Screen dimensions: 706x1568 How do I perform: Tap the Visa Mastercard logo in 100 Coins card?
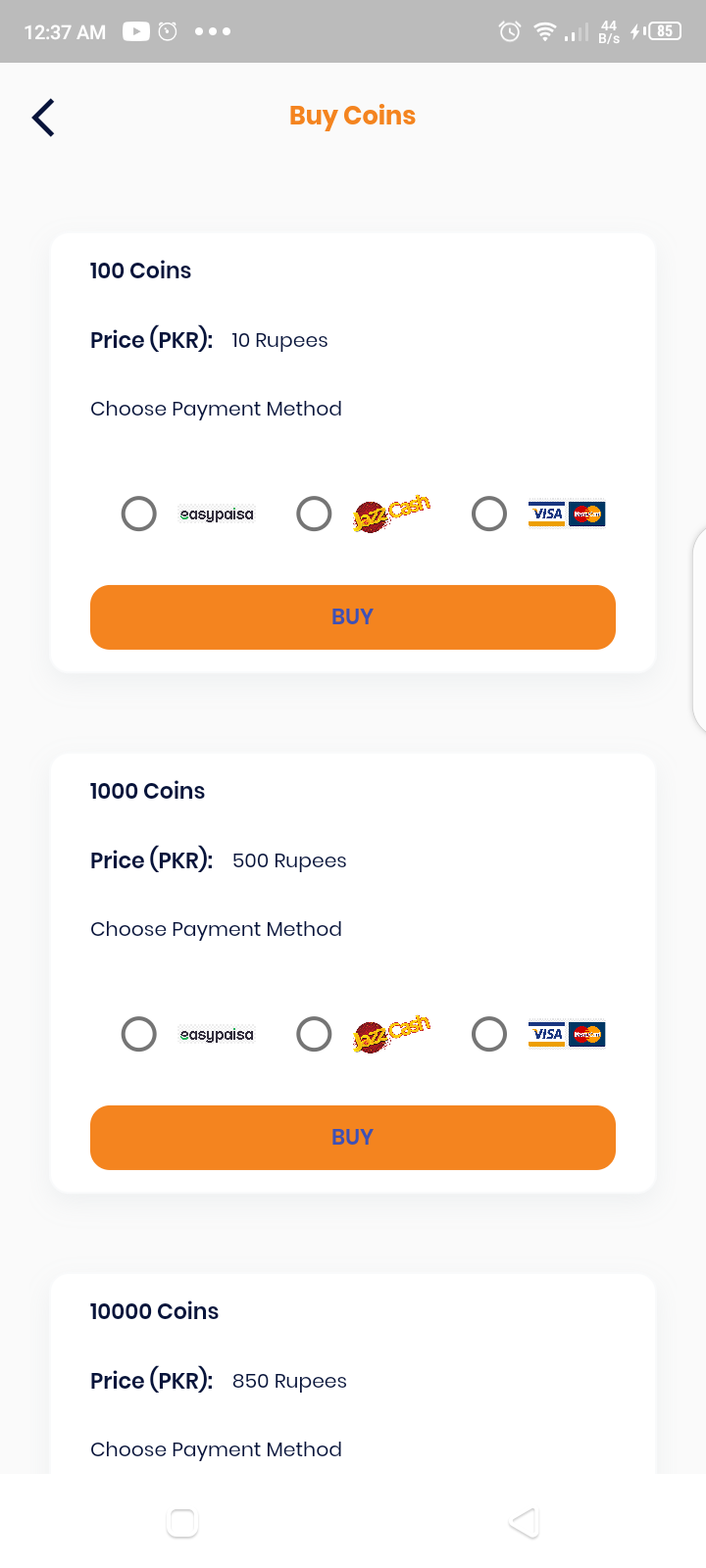point(567,514)
